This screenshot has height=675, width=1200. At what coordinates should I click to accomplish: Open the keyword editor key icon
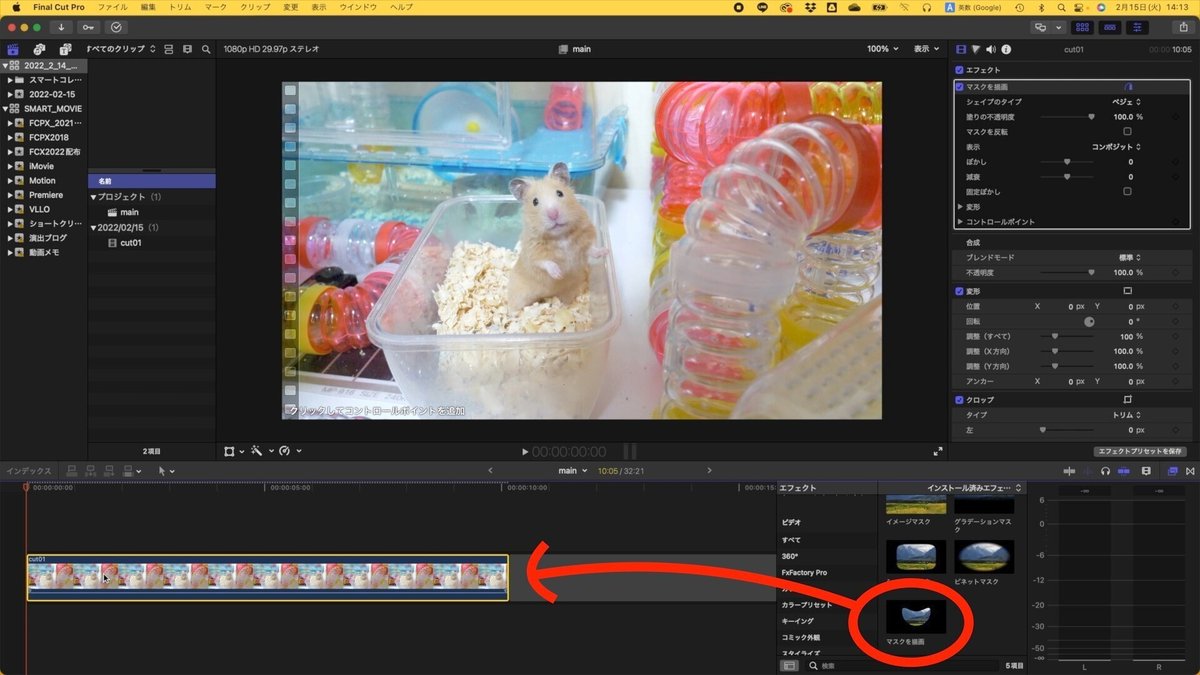(x=90, y=27)
